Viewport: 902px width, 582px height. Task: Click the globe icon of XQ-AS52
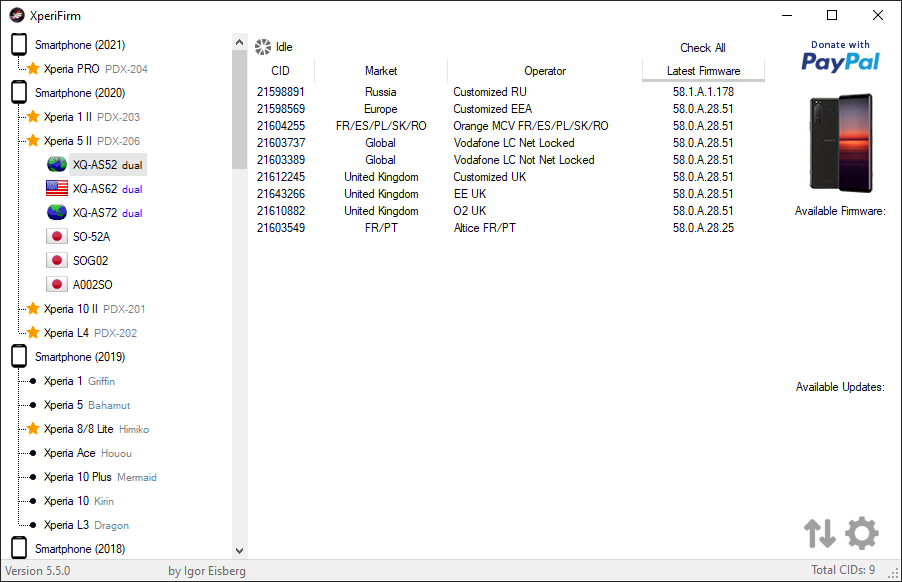pos(56,165)
